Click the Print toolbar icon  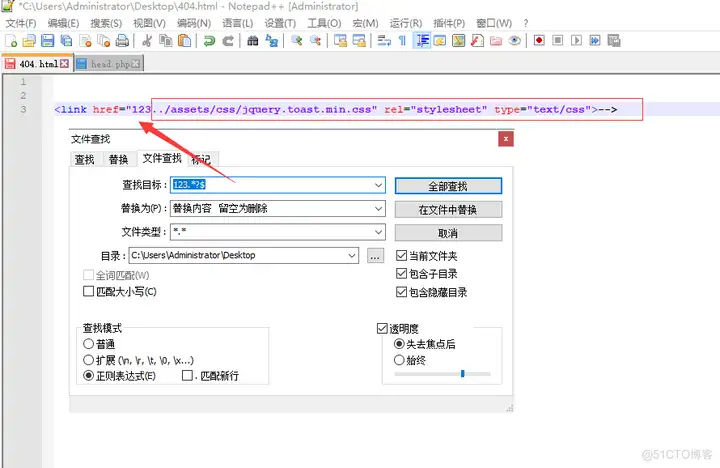click(122, 41)
